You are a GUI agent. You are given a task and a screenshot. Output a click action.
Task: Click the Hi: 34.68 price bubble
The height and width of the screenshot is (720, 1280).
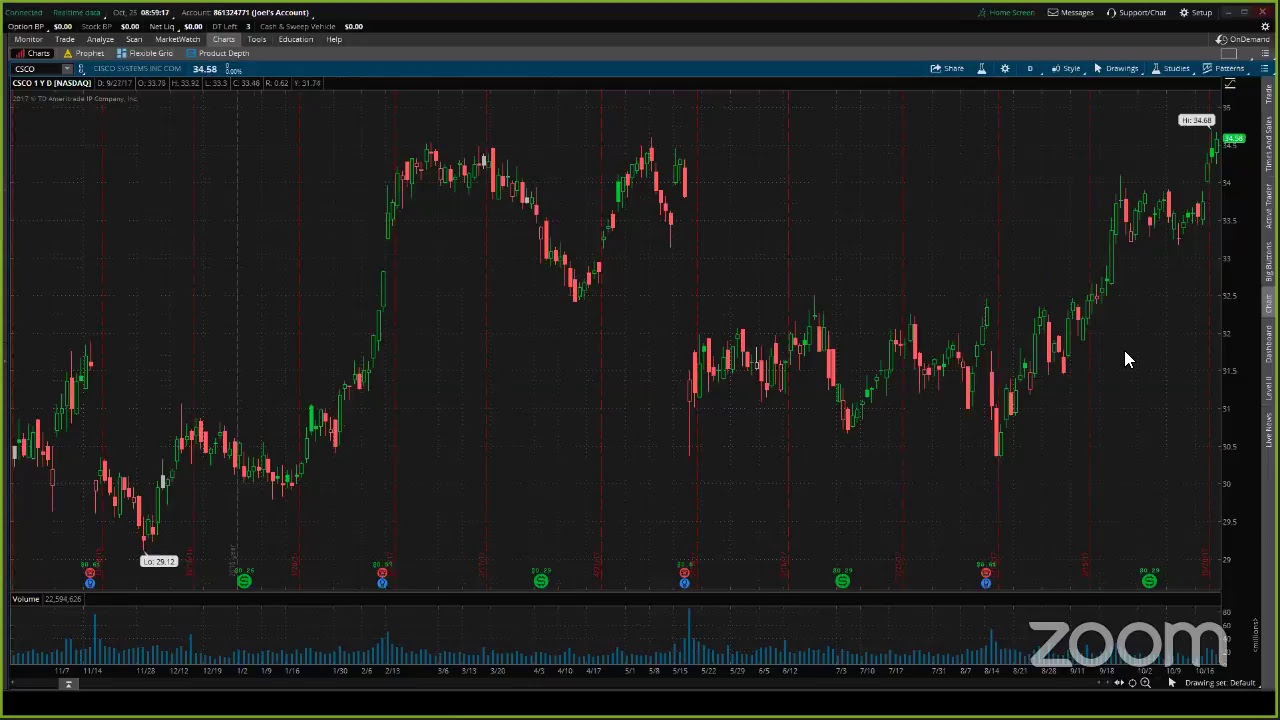(x=1196, y=121)
